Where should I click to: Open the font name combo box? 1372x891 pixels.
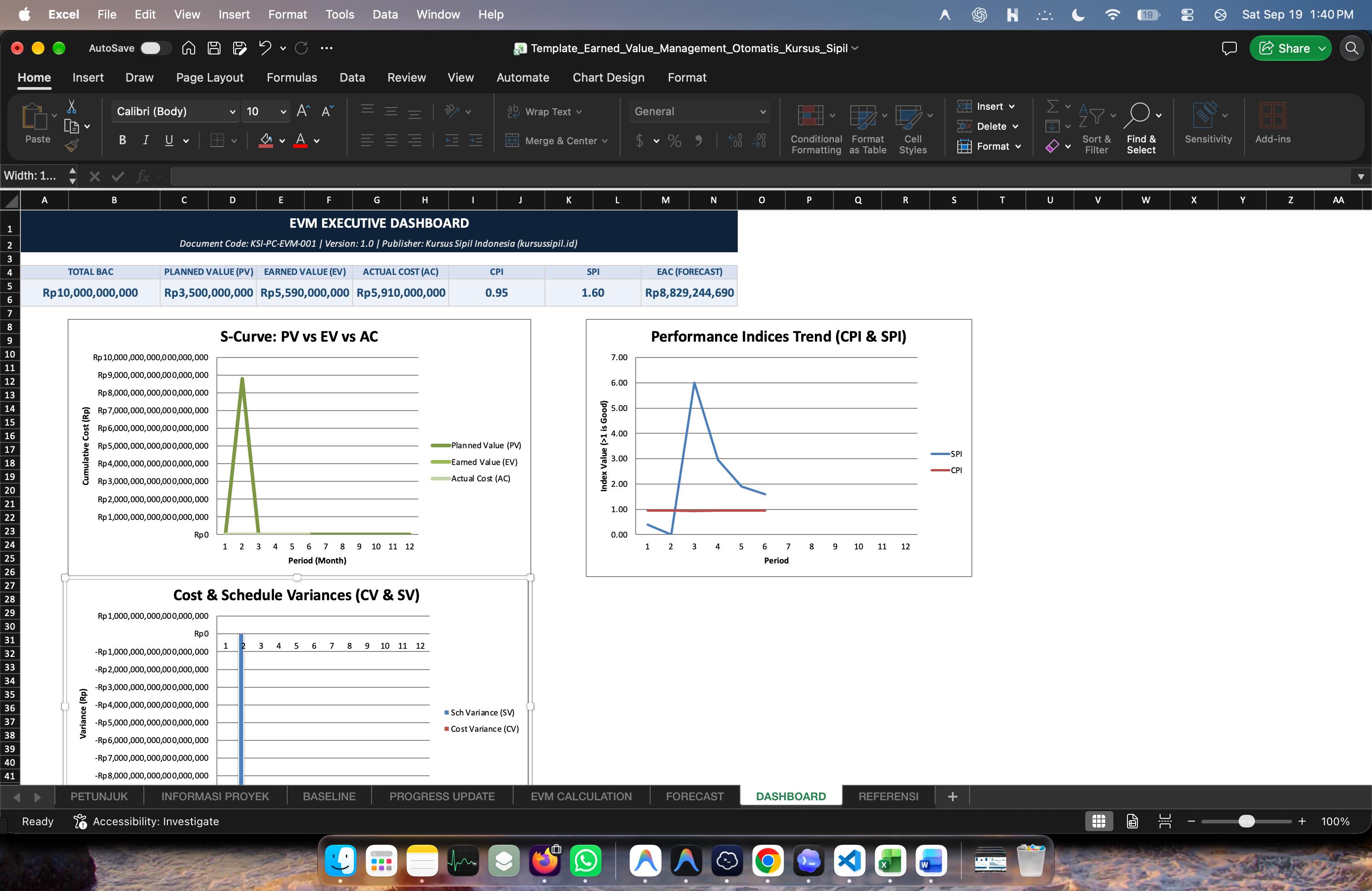pyautogui.click(x=175, y=111)
